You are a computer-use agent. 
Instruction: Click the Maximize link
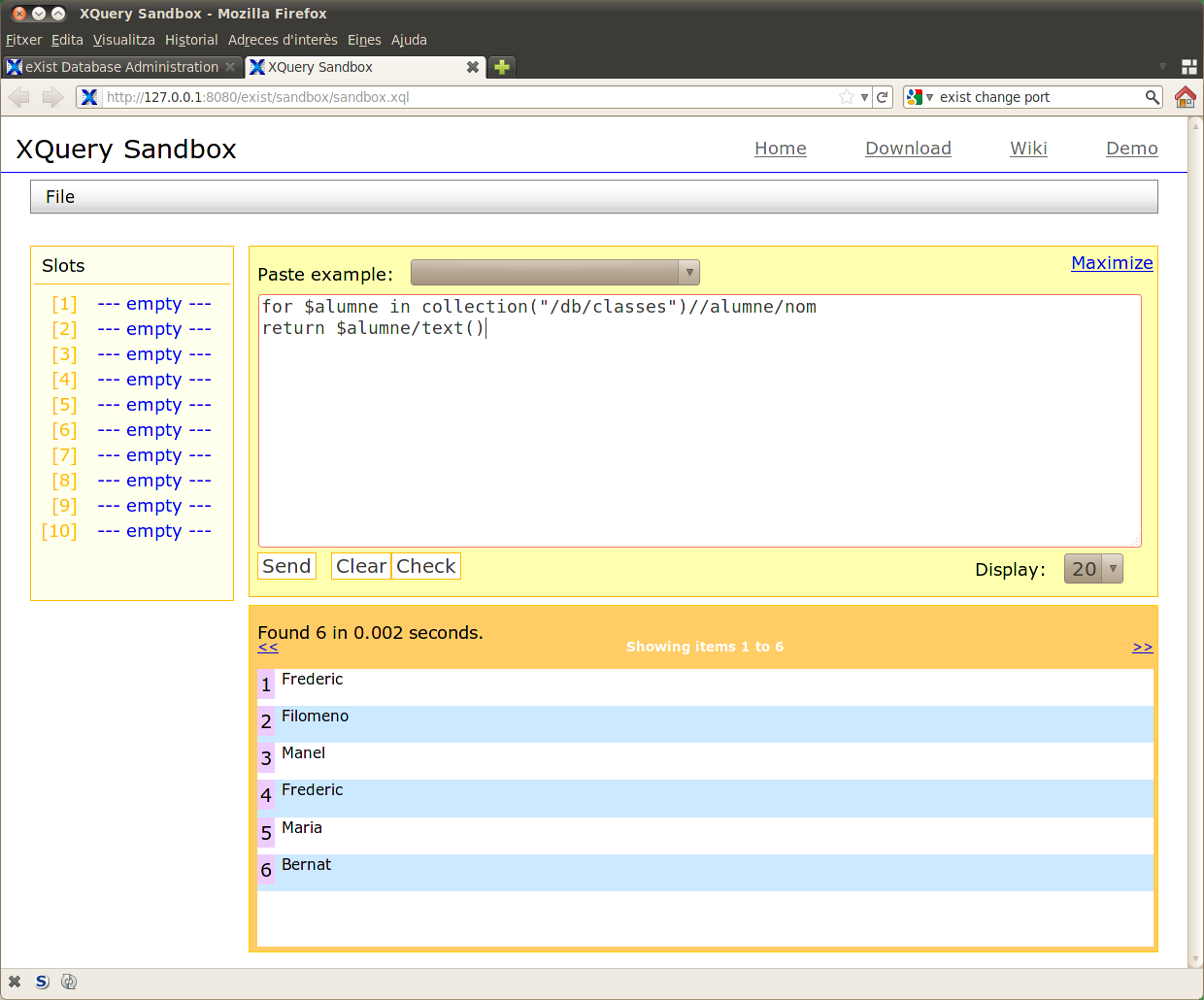[1112, 263]
